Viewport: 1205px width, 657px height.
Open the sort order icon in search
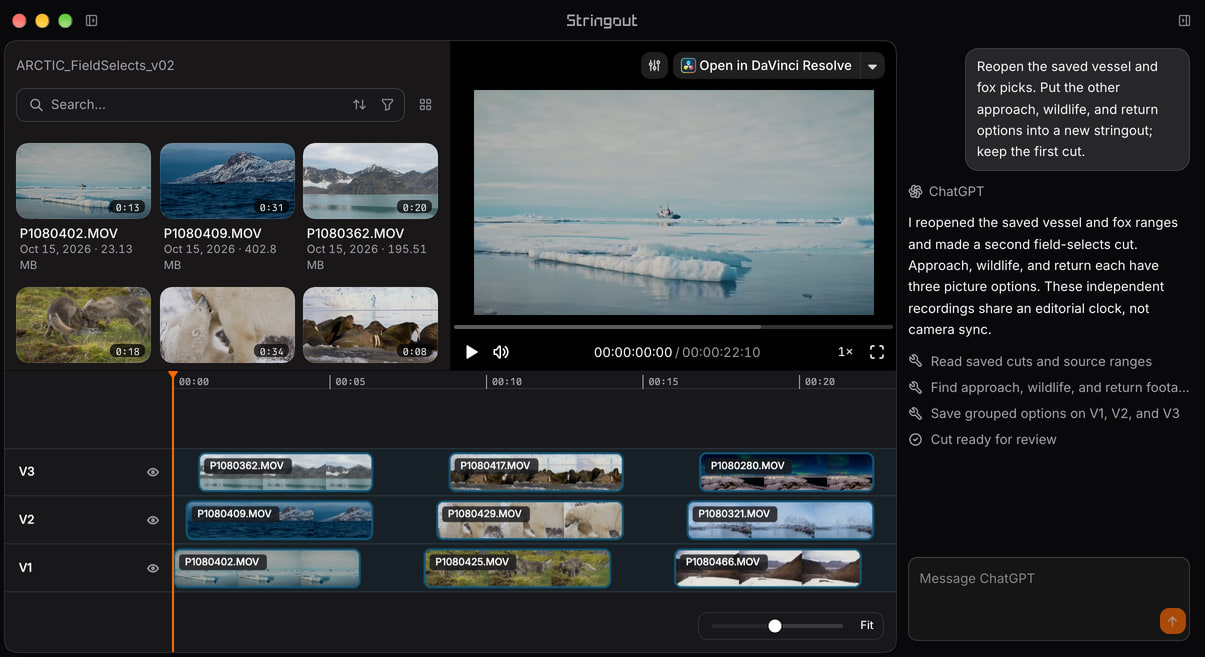click(359, 104)
